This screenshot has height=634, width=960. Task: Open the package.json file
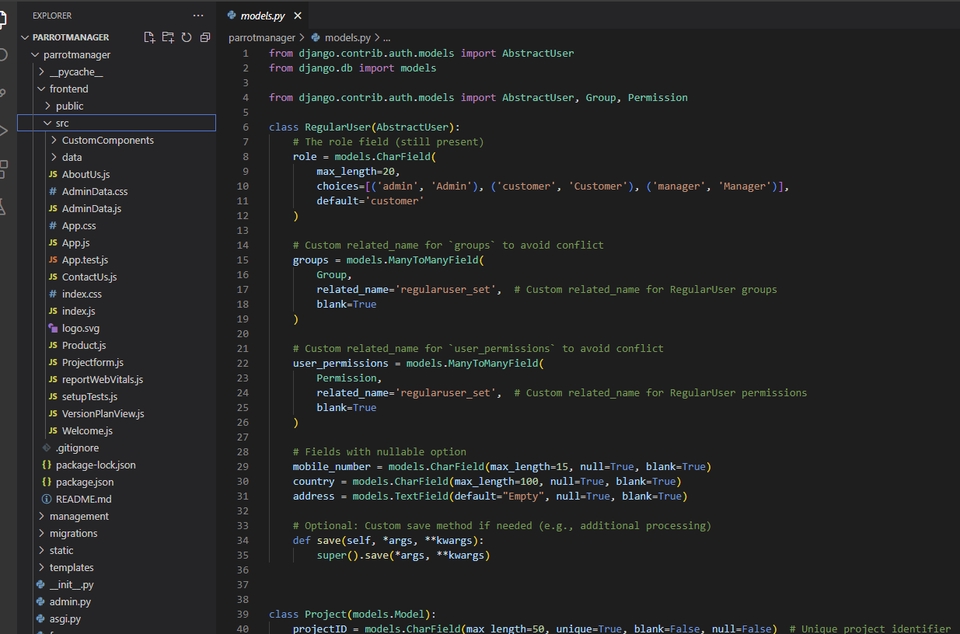coord(84,482)
